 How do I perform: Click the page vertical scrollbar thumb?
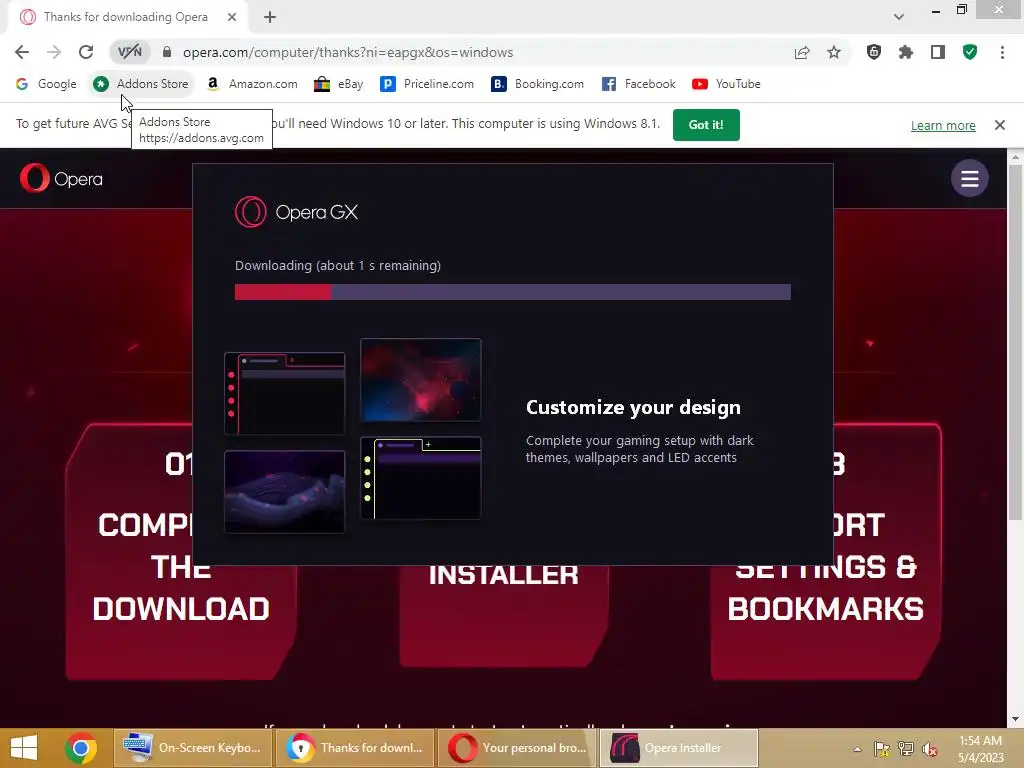(x=1015, y=343)
